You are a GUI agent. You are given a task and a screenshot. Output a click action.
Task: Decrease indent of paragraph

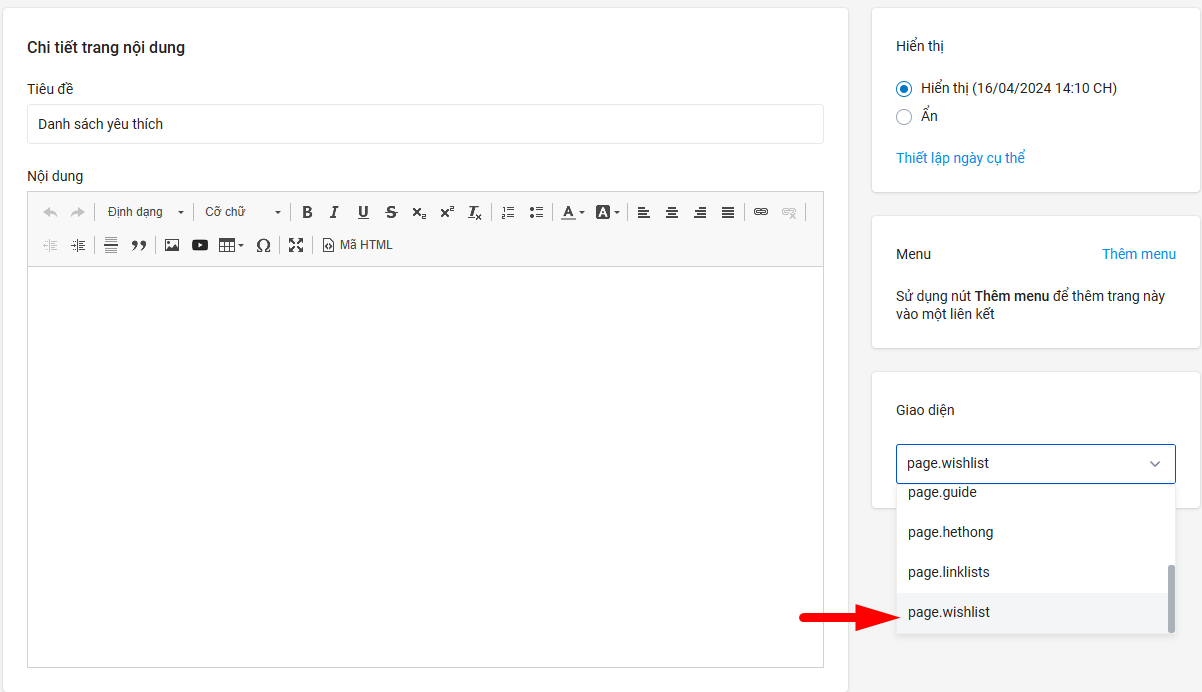point(50,245)
